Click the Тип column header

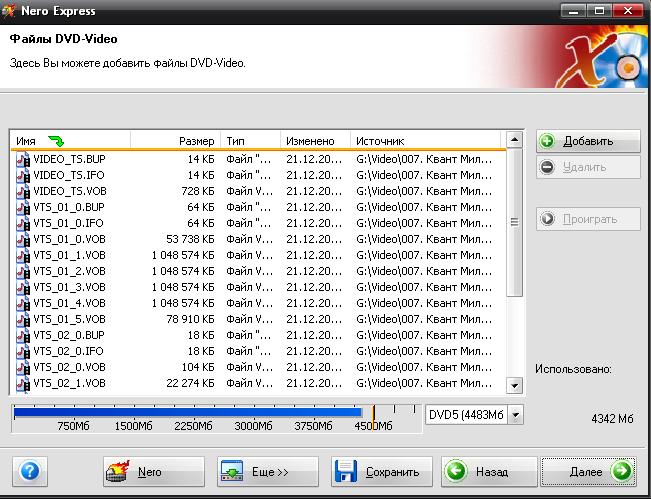tap(250, 141)
